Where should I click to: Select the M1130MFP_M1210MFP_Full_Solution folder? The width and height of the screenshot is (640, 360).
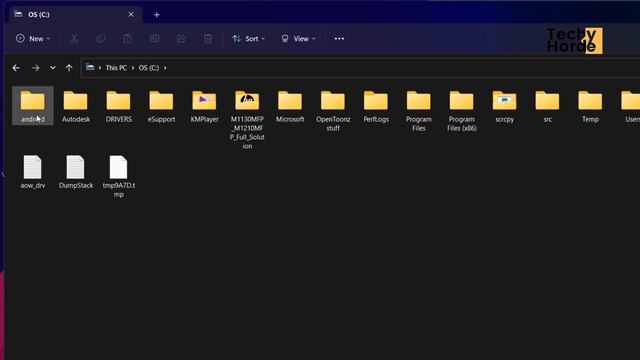[x=247, y=119]
